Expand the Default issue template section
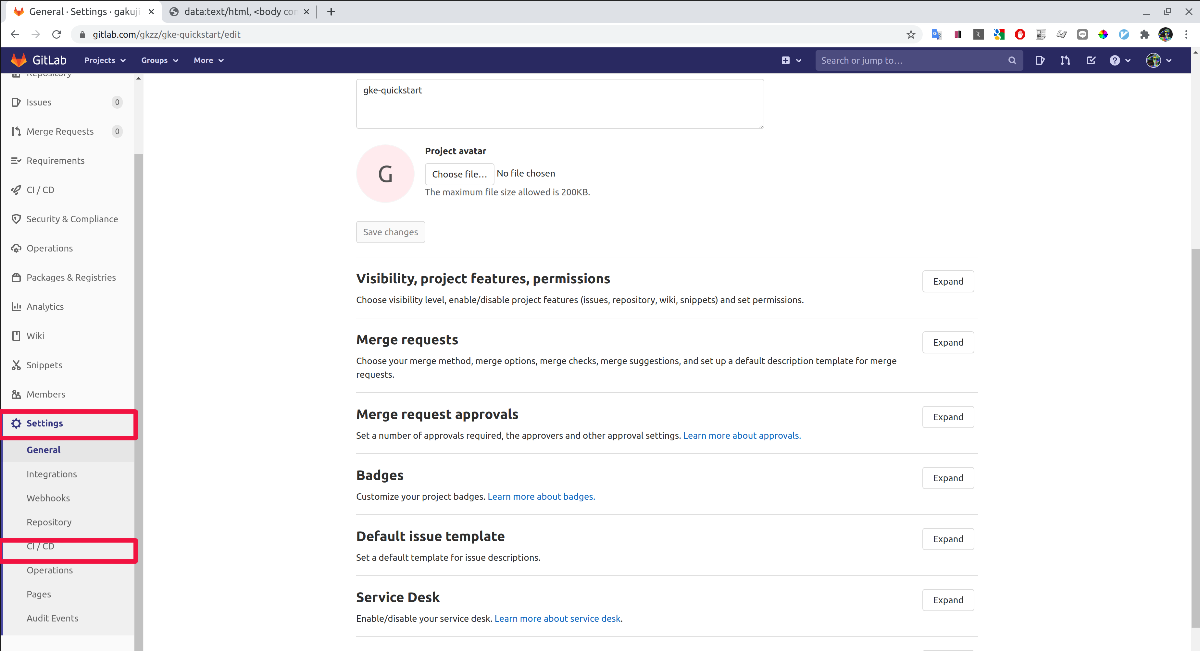Viewport: 1200px width, 651px height. click(948, 539)
